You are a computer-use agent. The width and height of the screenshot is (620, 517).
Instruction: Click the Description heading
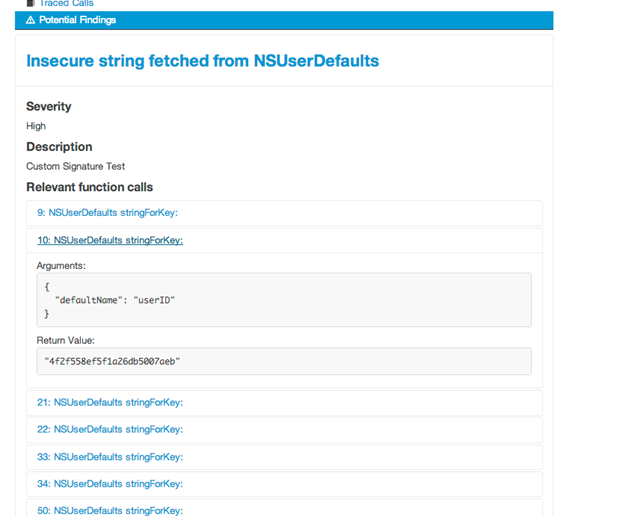59,147
